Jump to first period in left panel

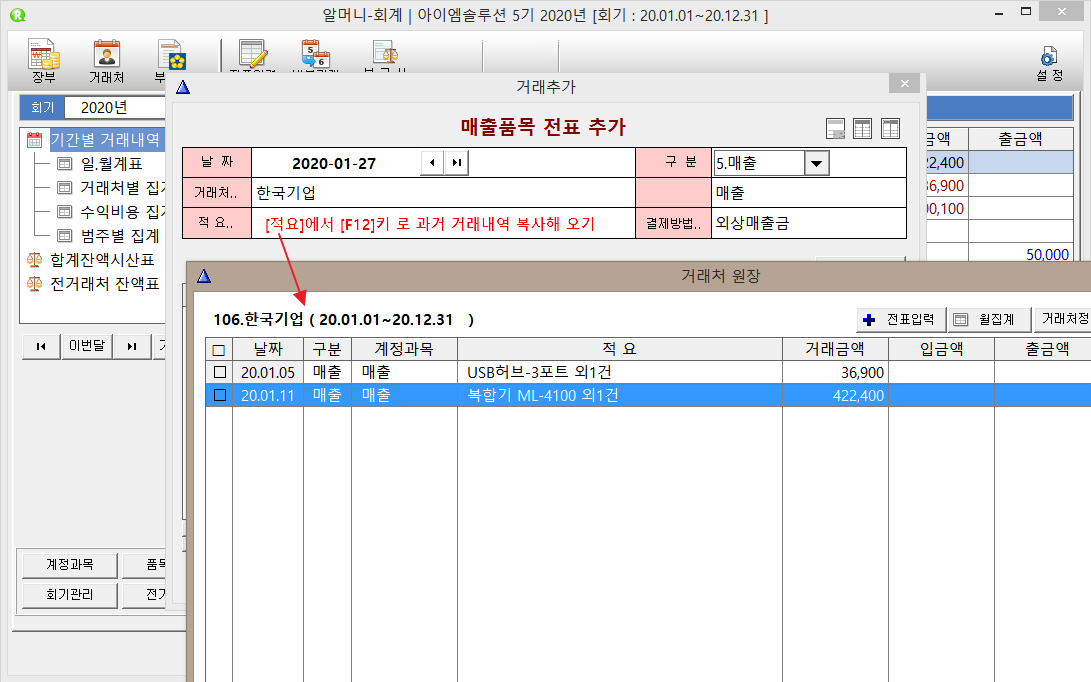click(x=41, y=346)
